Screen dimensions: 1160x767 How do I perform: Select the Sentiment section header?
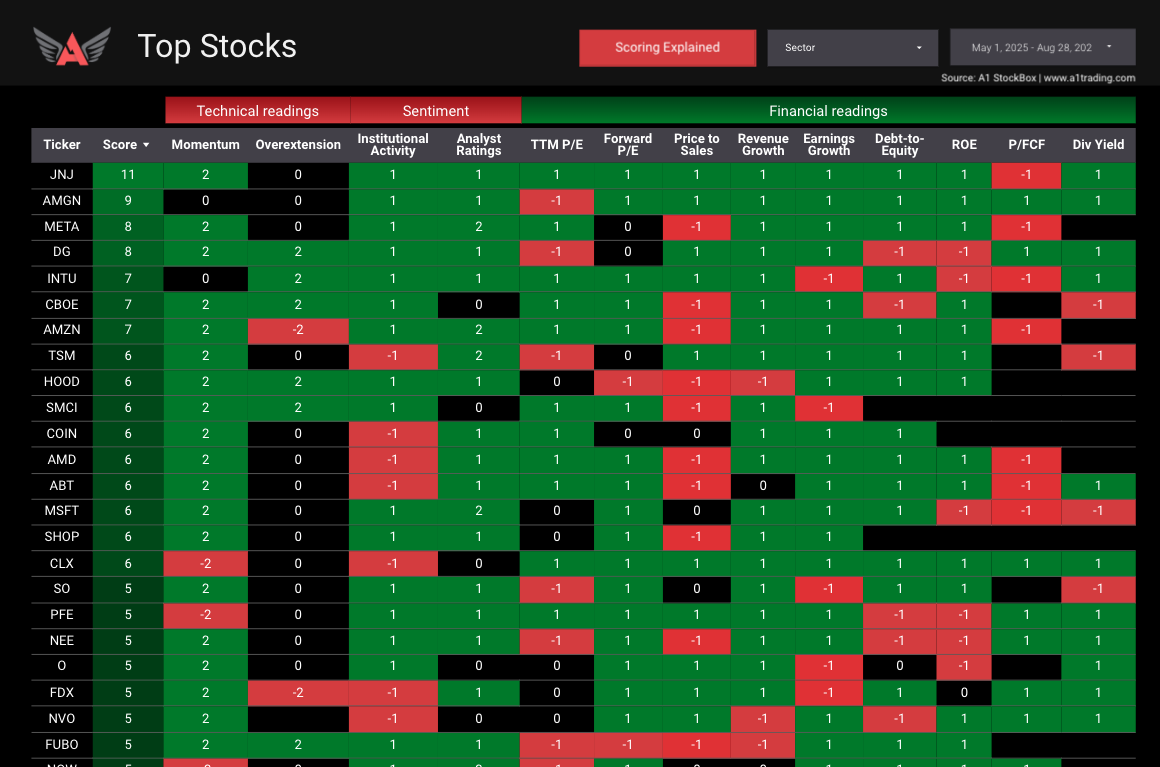(436, 110)
